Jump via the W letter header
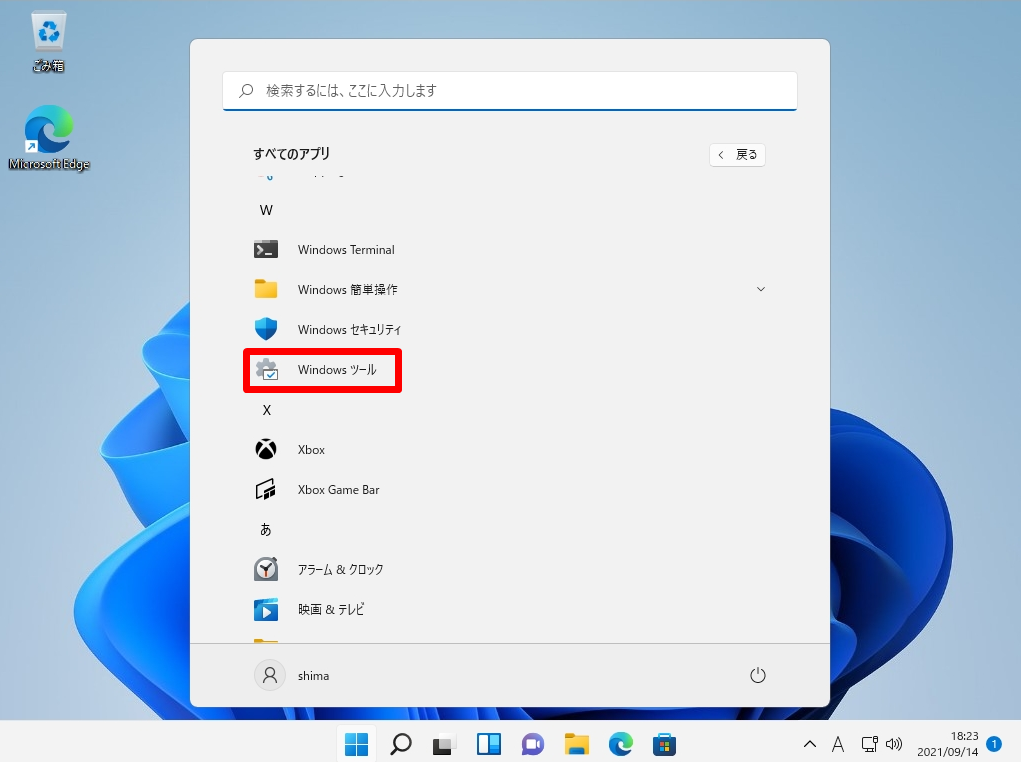Image resolution: width=1021 pixels, height=762 pixels. pos(266,210)
